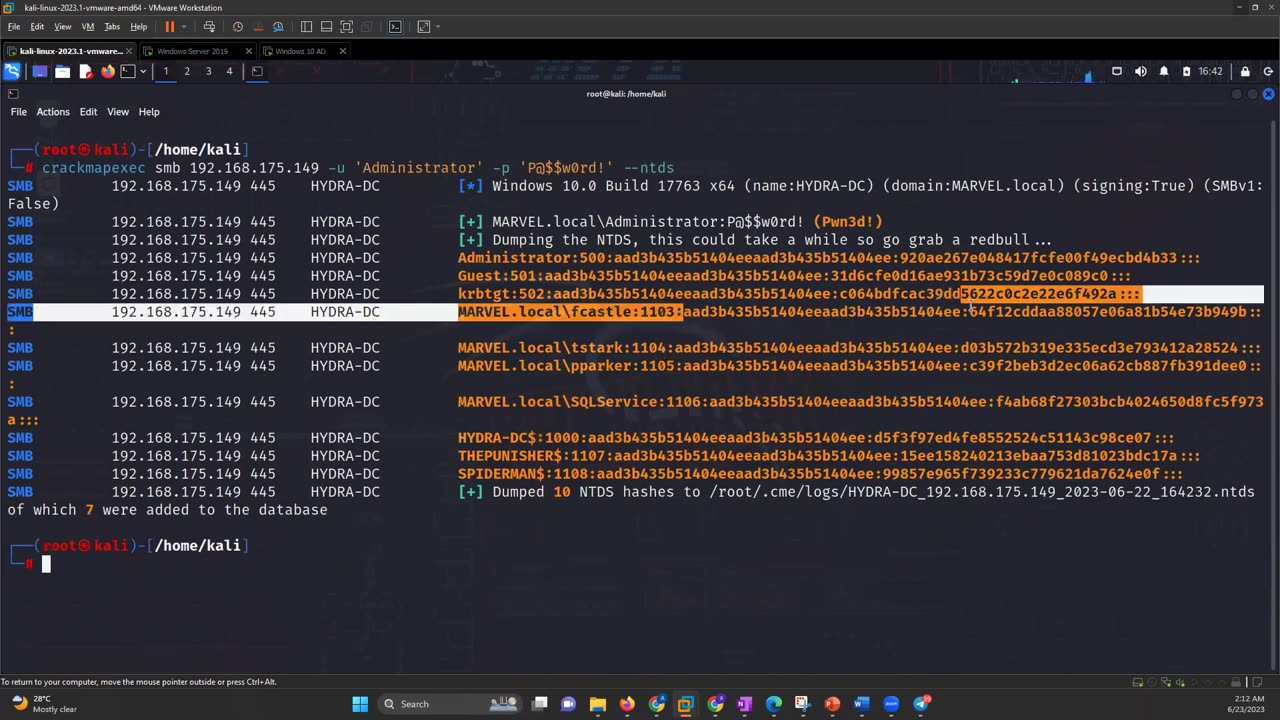
Task: Open the Windows Start menu
Action: click(x=360, y=704)
